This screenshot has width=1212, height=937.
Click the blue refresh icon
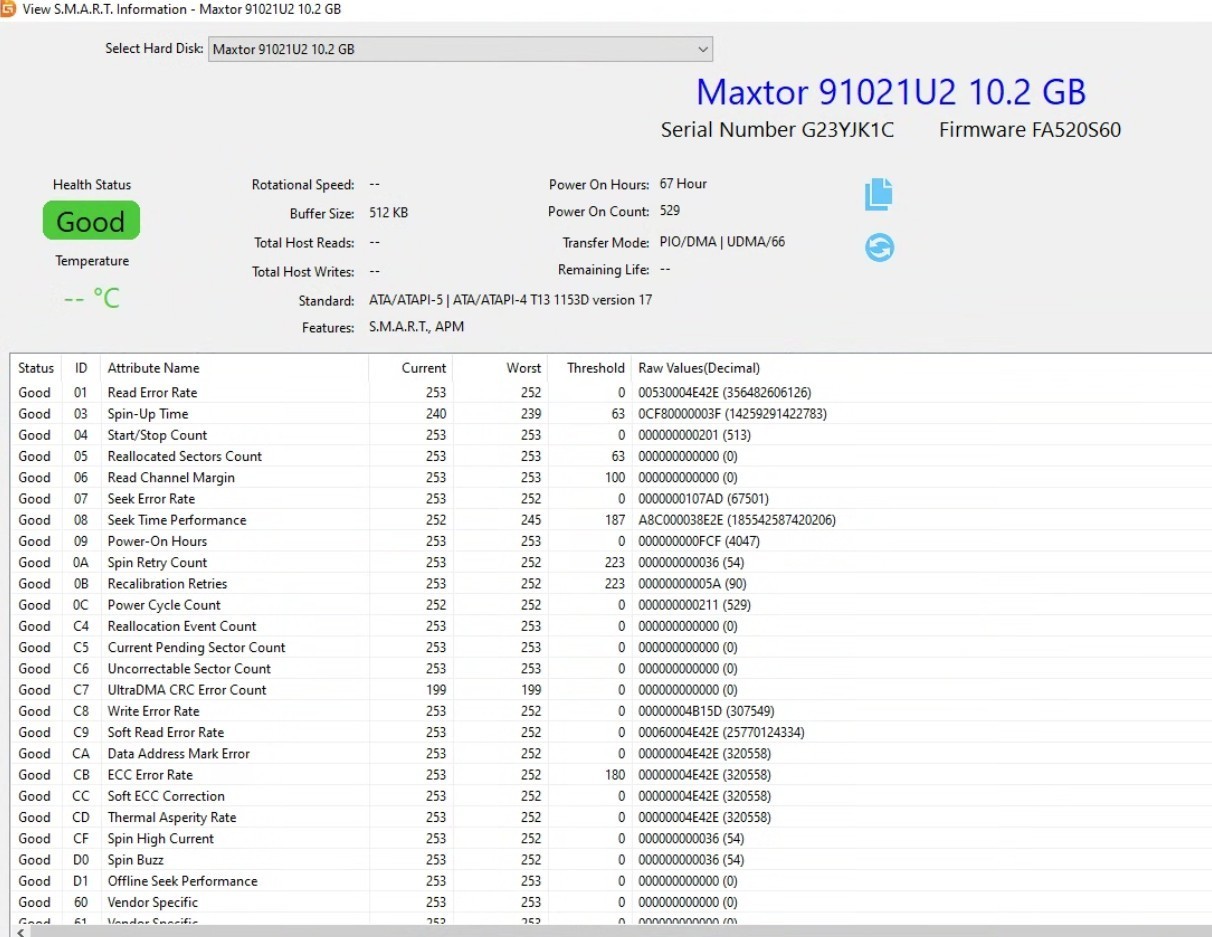pyautogui.click(x=880, y=247)
